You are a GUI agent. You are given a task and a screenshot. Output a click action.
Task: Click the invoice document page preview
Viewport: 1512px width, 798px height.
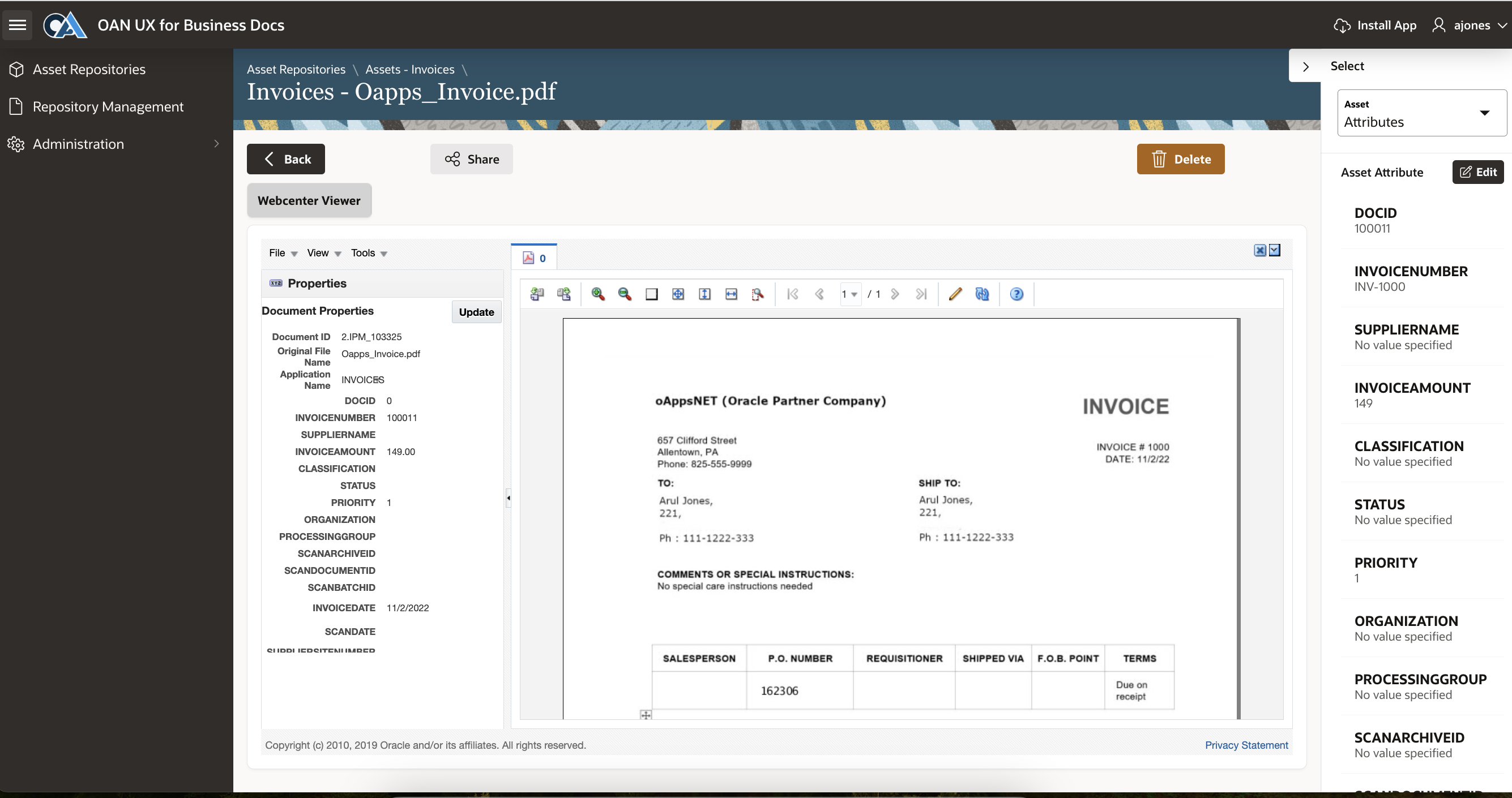tap(900, 518)
